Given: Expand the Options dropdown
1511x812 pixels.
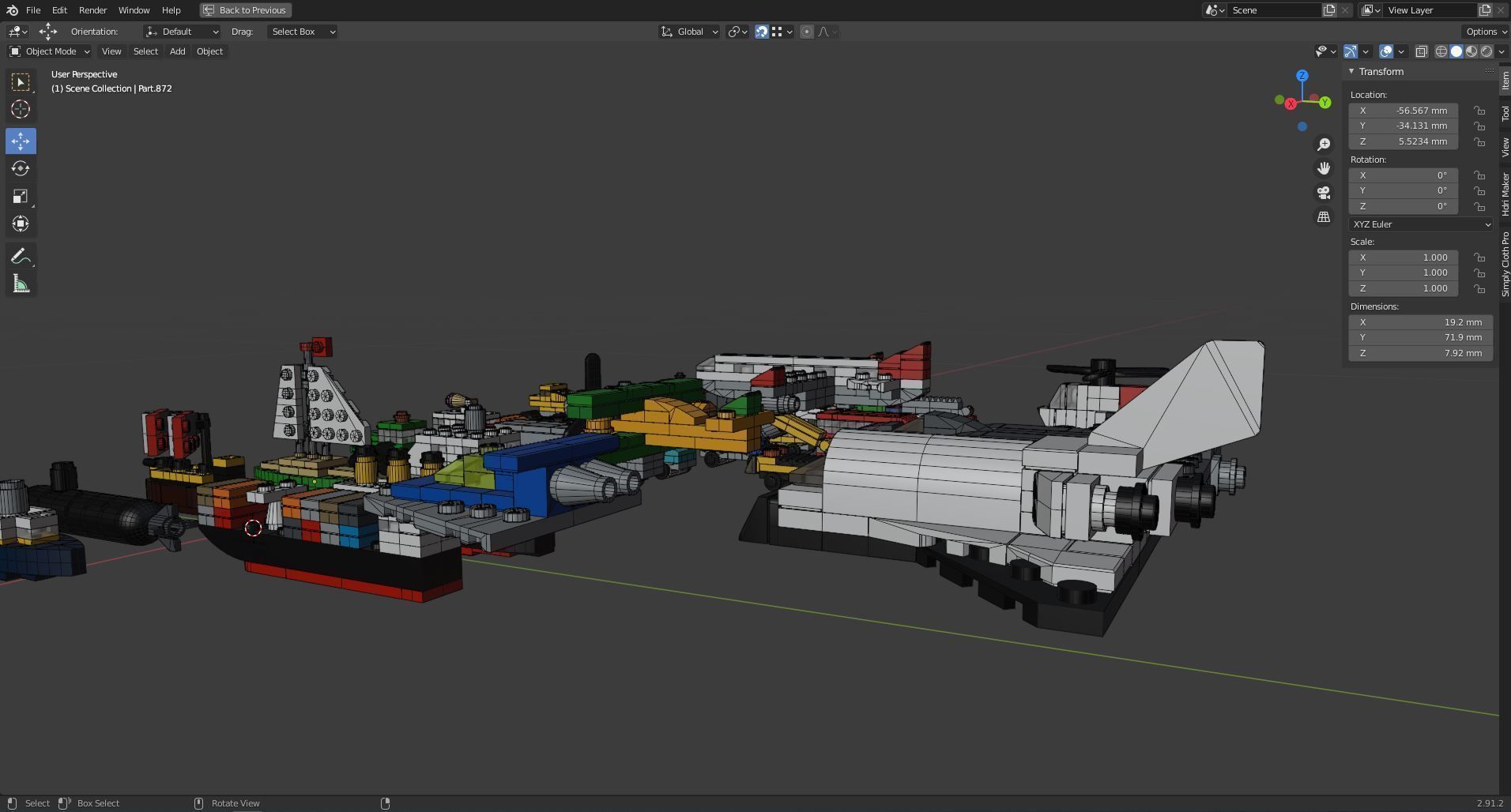Looking at the screenshot, I should pos(1486,32).
